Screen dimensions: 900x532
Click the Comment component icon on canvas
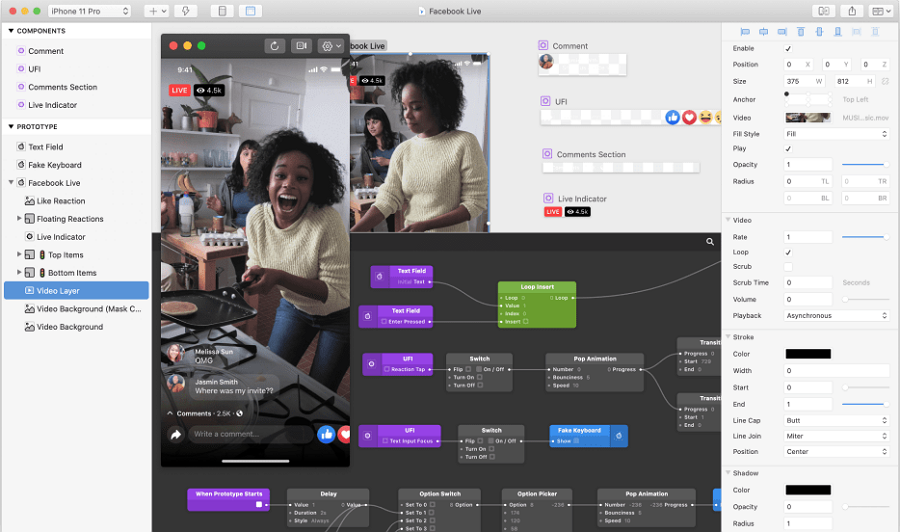pyautogui.click(x=543, y=45)
